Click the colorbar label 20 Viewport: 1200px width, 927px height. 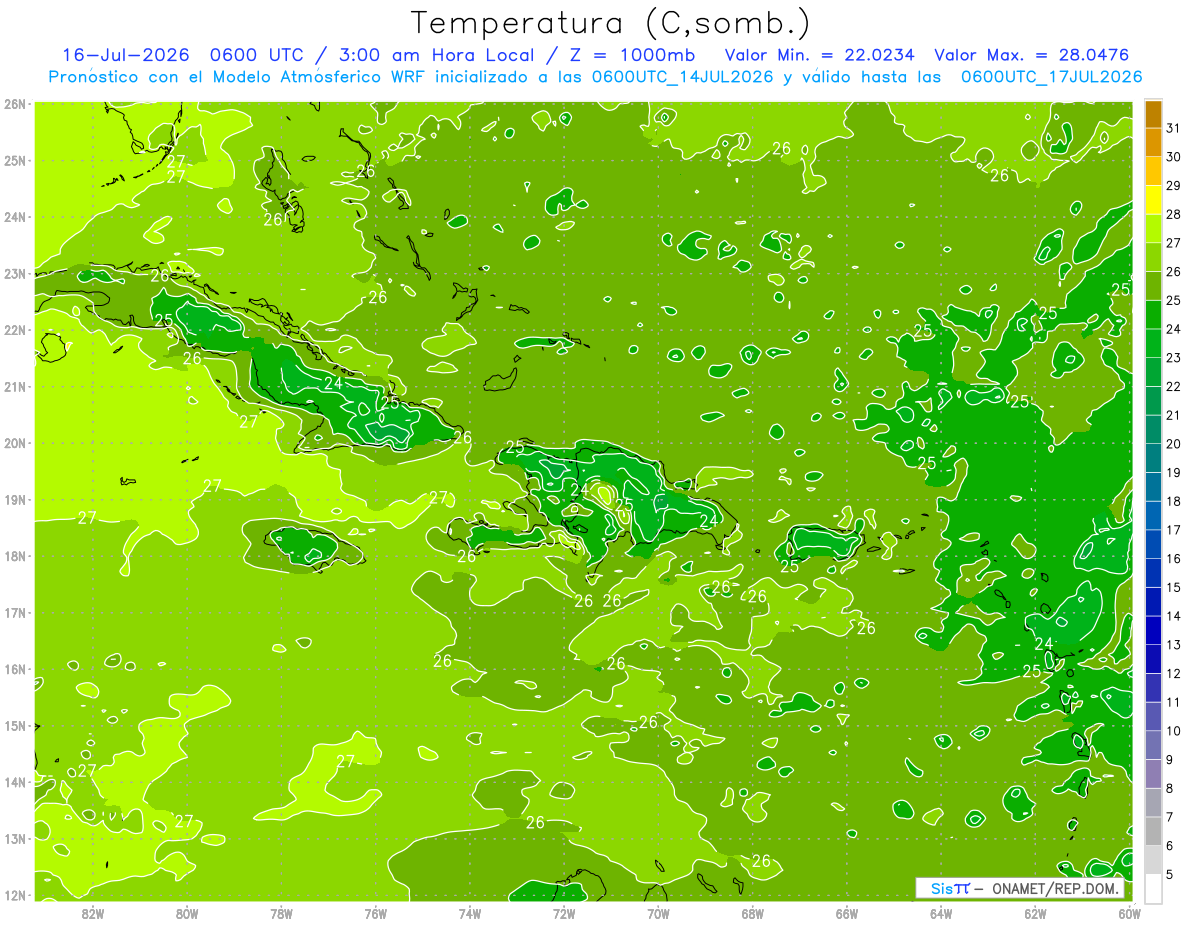[x=1173, y=444]
